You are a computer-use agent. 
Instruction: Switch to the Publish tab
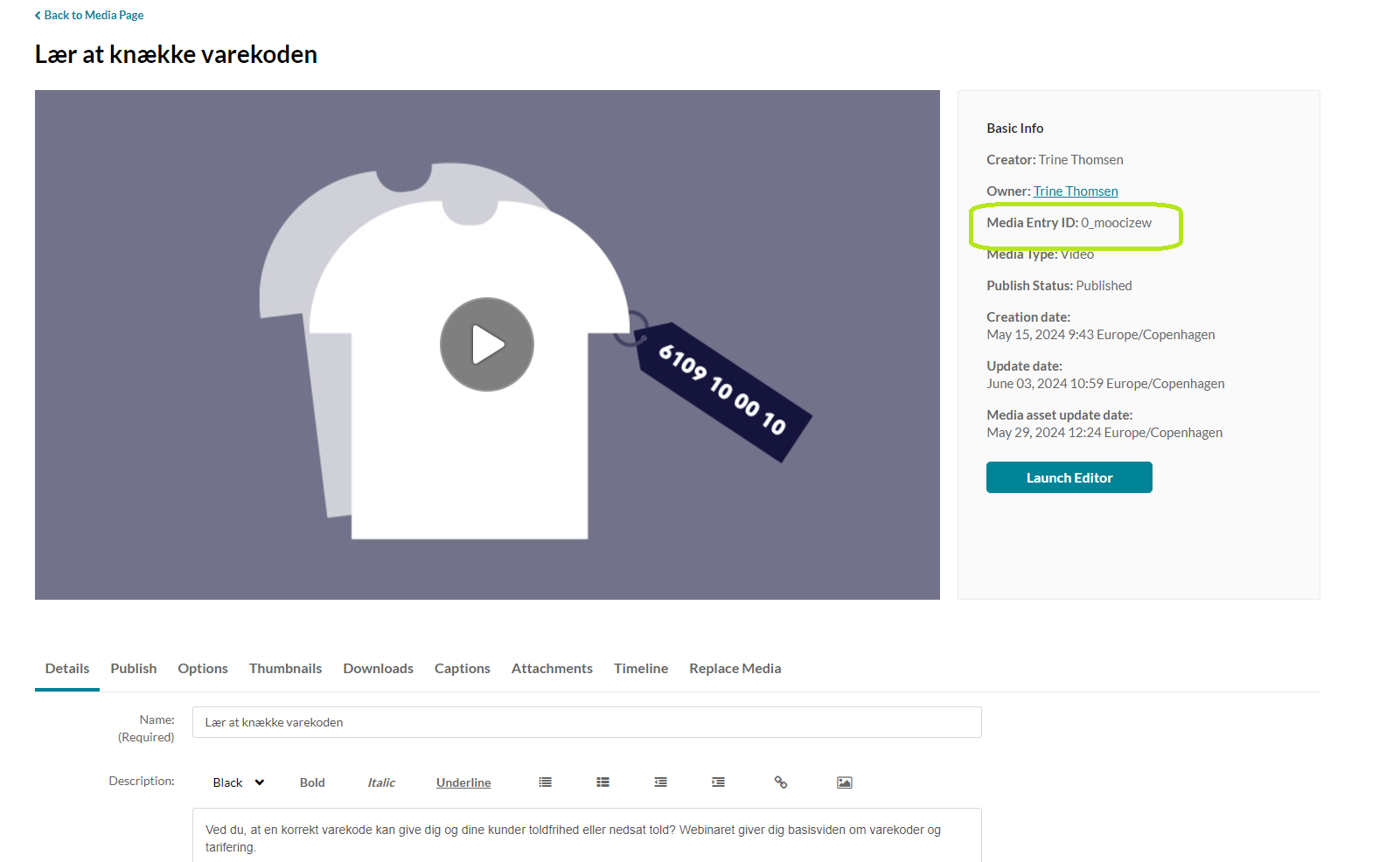134,669
